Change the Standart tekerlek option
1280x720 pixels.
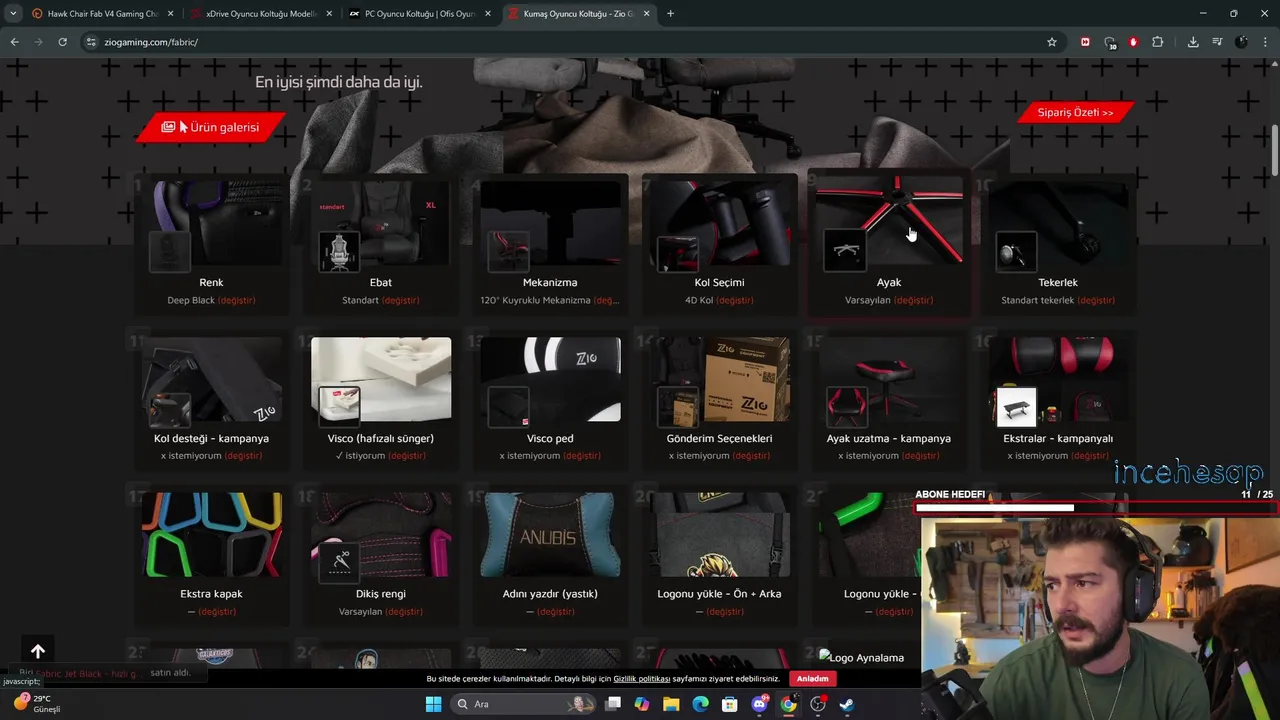(1095, 300)
